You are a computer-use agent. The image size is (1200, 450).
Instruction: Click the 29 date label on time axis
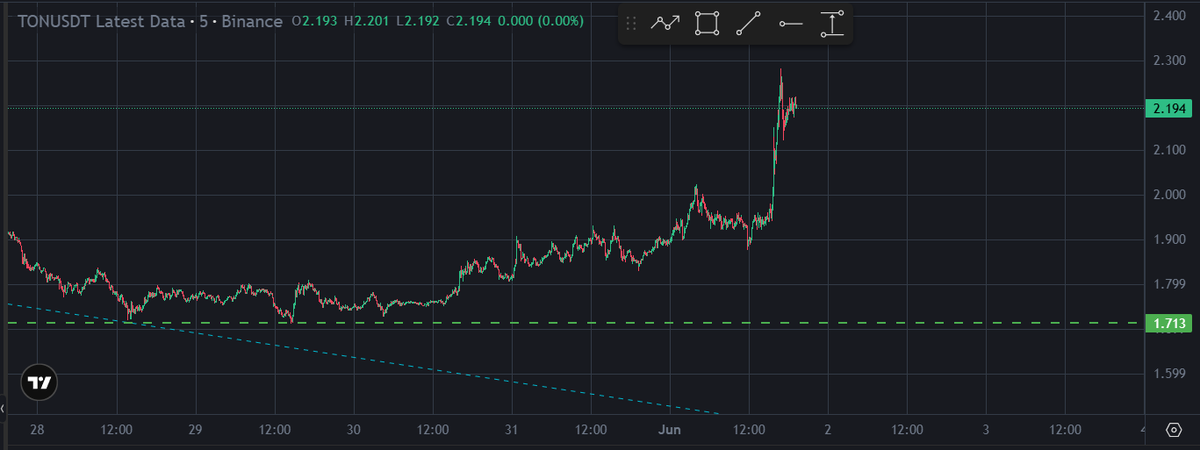pos(195,430)
